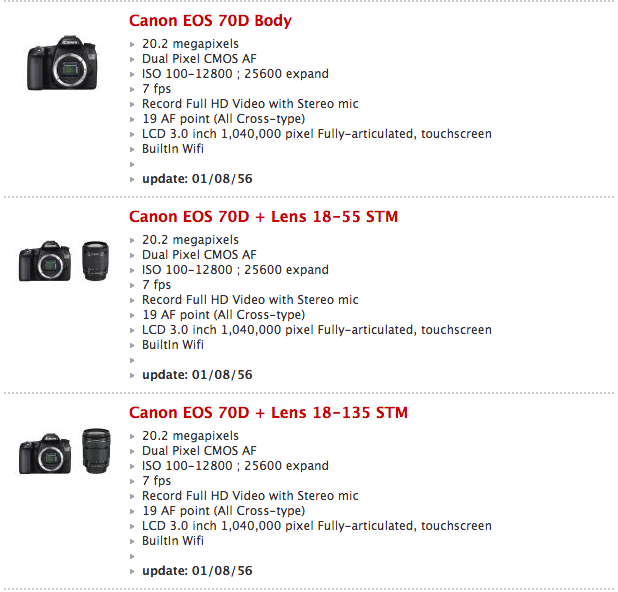This screenshot has width=618, height=592.
Task: Click bullet arrow beside 20.2 megapixels under 70D Body
Action: point(133,44)
